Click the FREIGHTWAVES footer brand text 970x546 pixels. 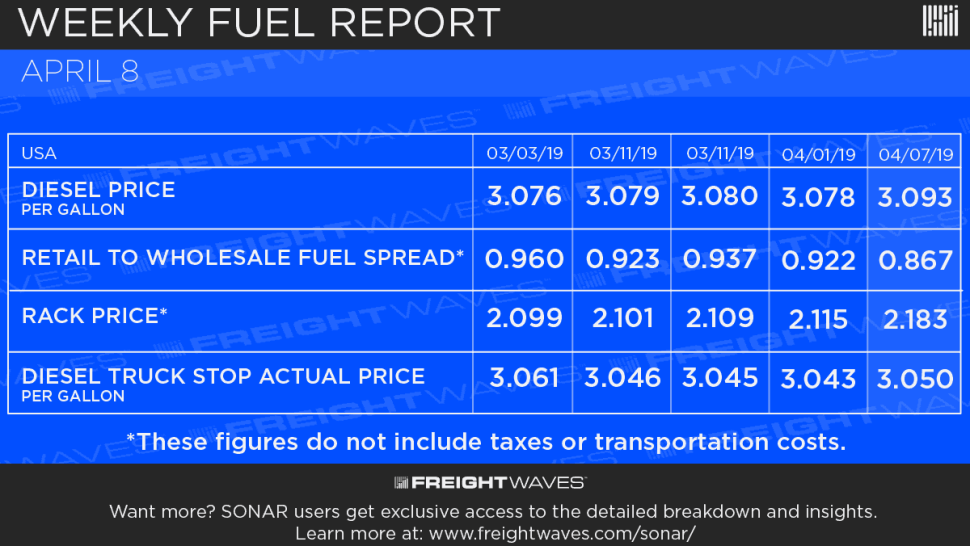pyautogui.click(x=498, y=483)
